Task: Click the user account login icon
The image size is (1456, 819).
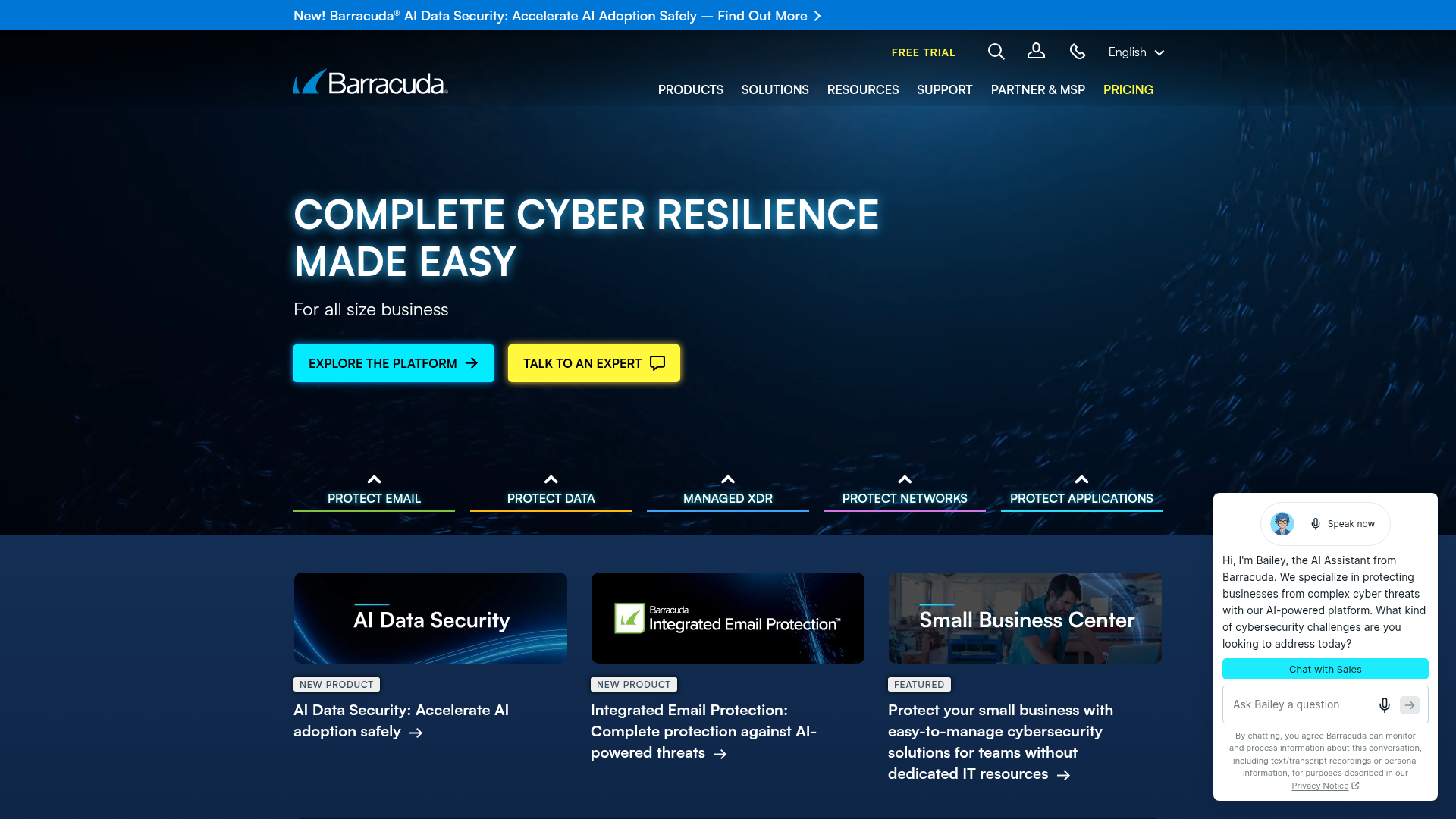Action: 1036,52
